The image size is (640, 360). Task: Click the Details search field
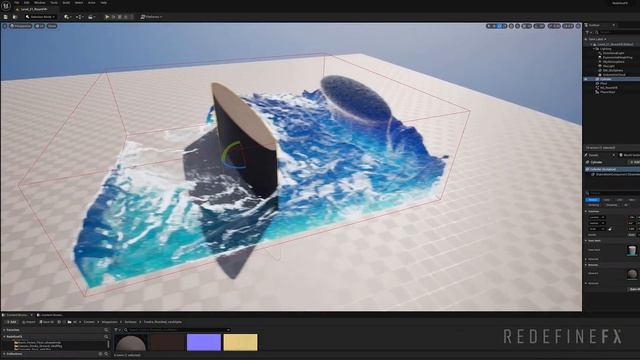point(612,193)
